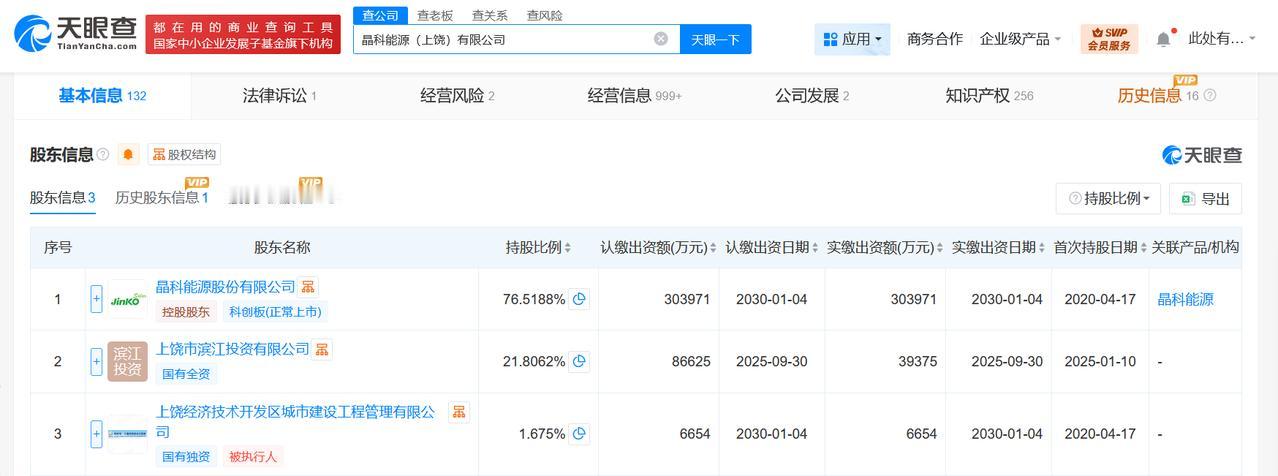This screenshot has height=476, width=1278.
Task: Clear the search box with the X icon
Action: click(x=661, y=39)
